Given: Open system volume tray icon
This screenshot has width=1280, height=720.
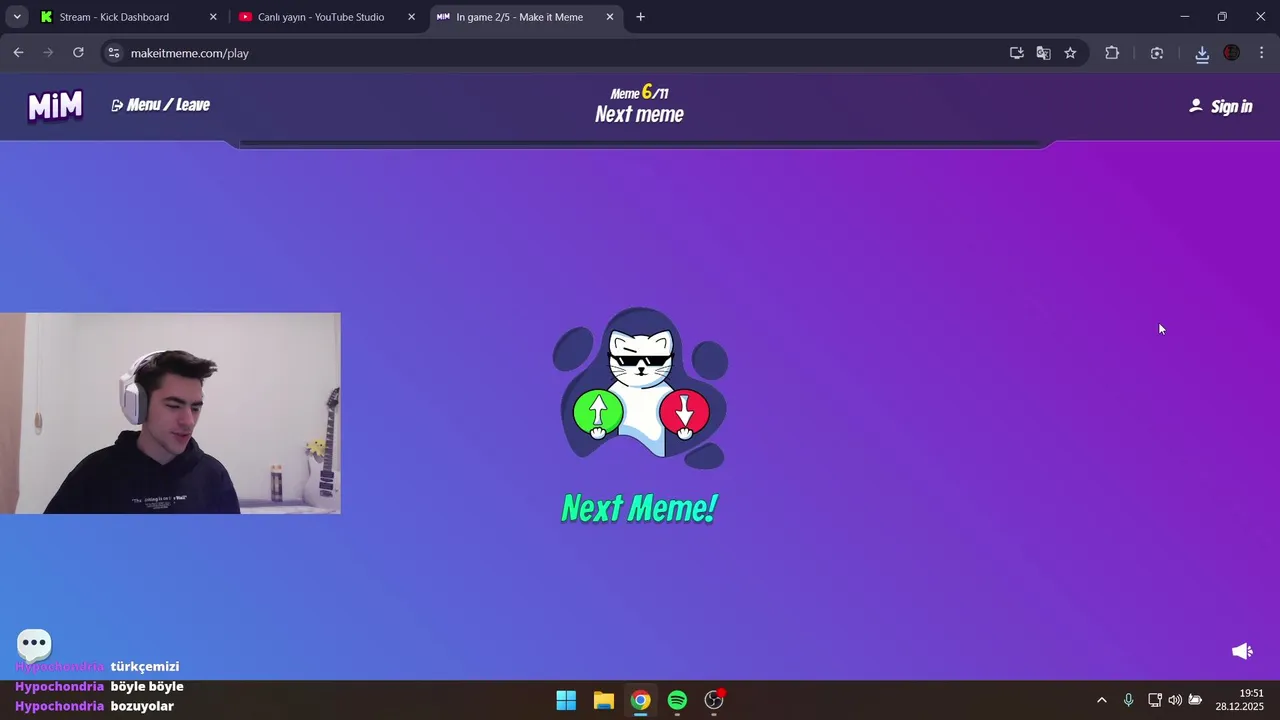Looking at the screenshot, I should tap(1175, 700).
